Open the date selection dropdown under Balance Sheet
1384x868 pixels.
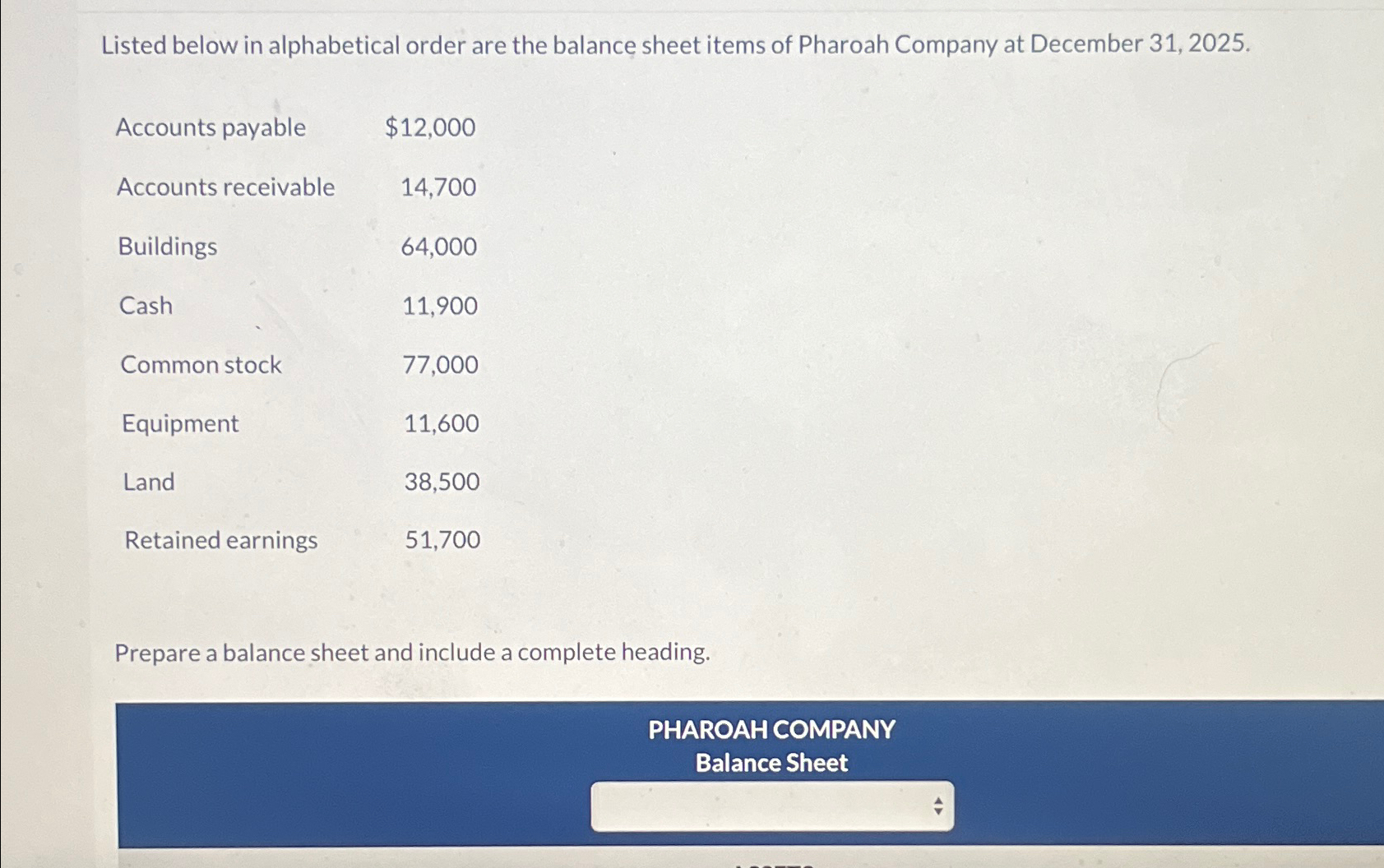[x=773, y=806]
